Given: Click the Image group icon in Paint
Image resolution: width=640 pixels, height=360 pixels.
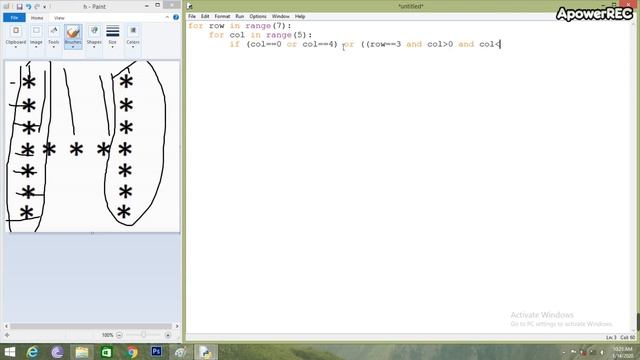Looking at the screenshot, I should [36, 31].
